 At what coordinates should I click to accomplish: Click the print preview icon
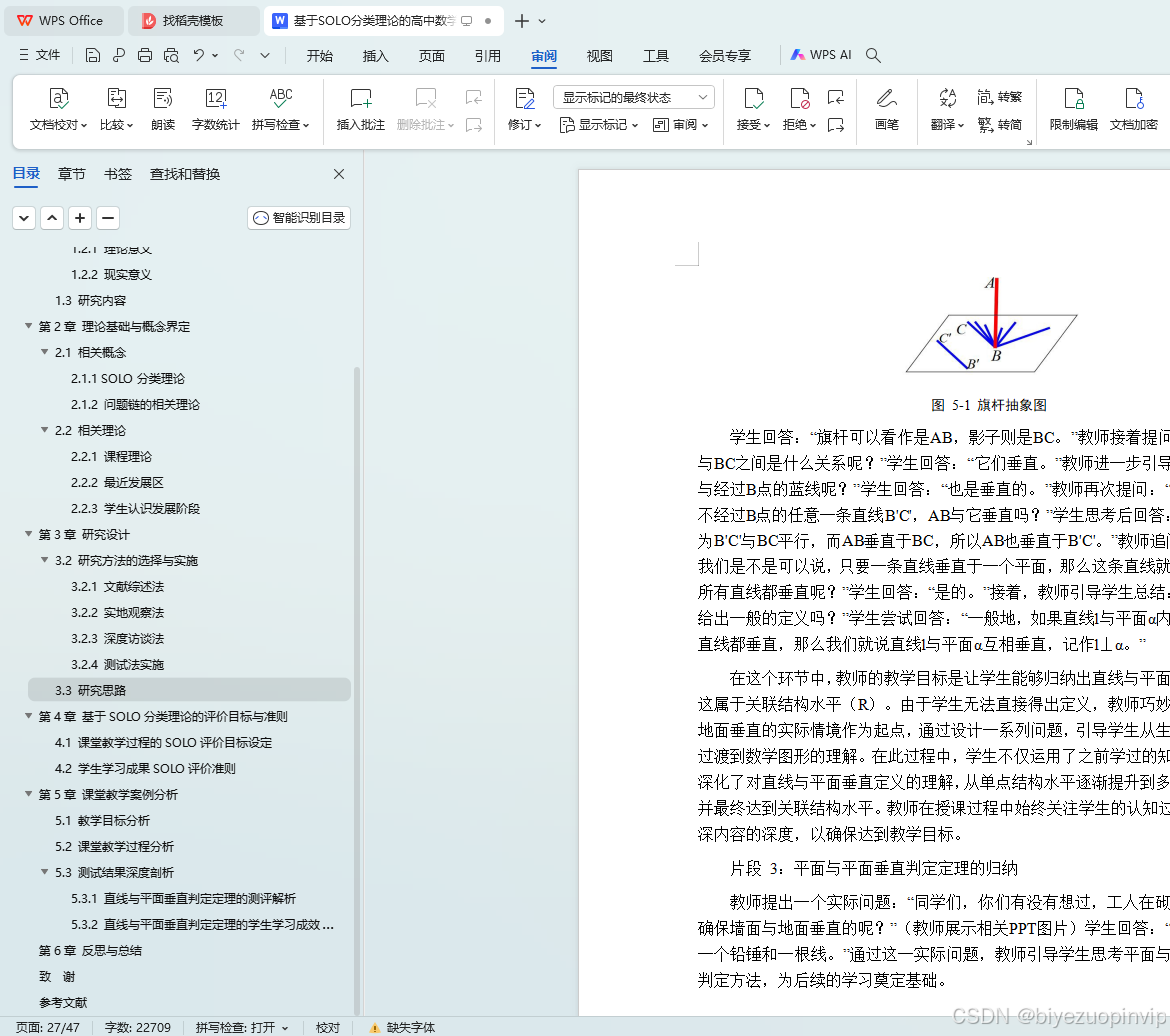[x=171, y=55]
